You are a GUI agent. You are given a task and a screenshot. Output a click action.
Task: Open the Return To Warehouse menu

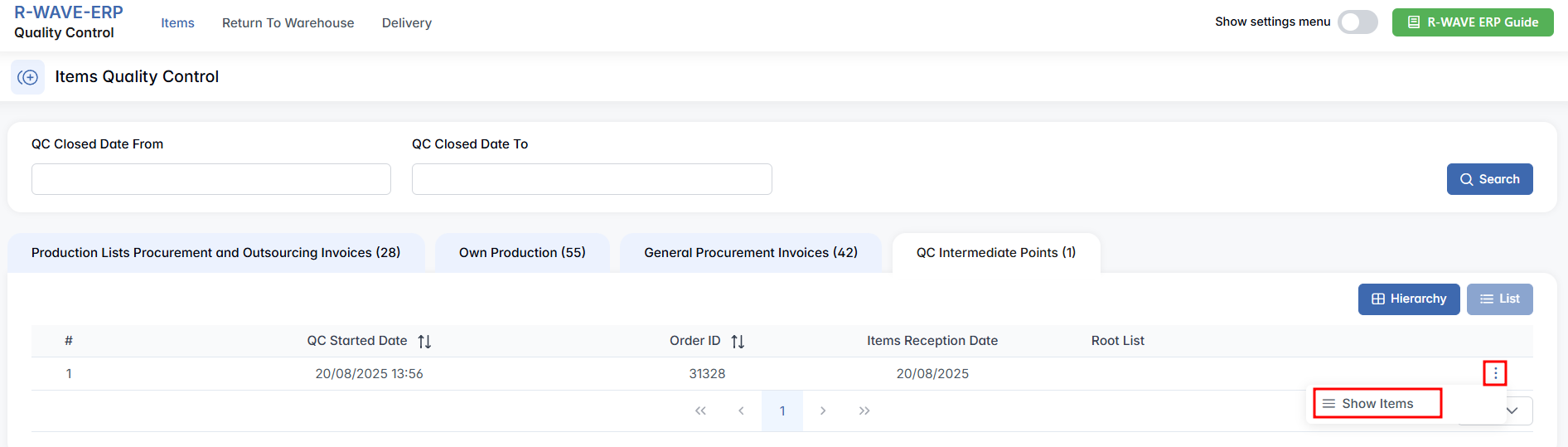pos(288,23)
